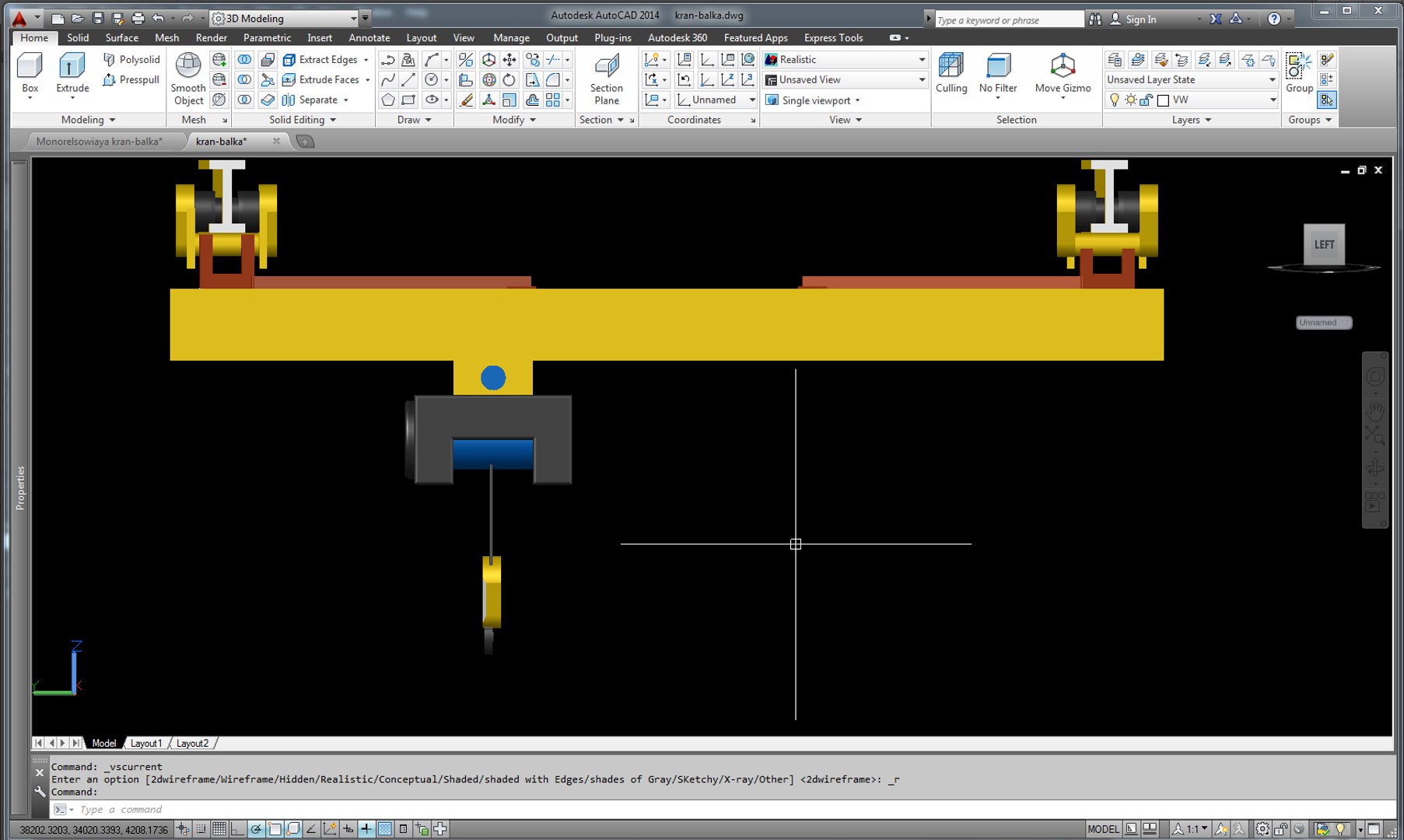The image size is (1404, 840).
Task: Toggle 3D Object Snap in status bar
Action: pos(293,829)
